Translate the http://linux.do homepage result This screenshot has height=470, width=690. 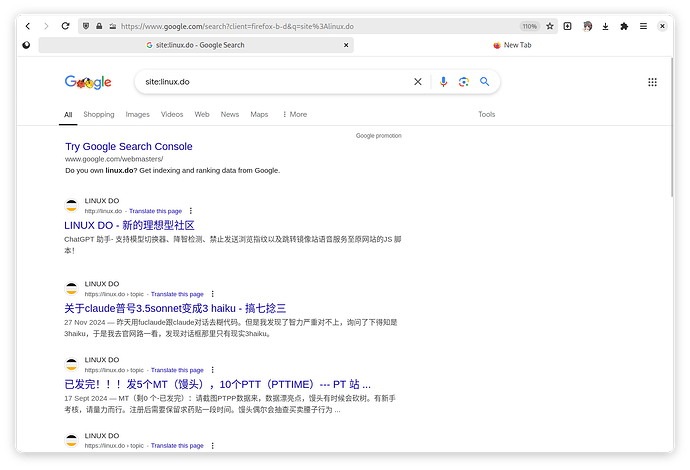coord(155,211)
